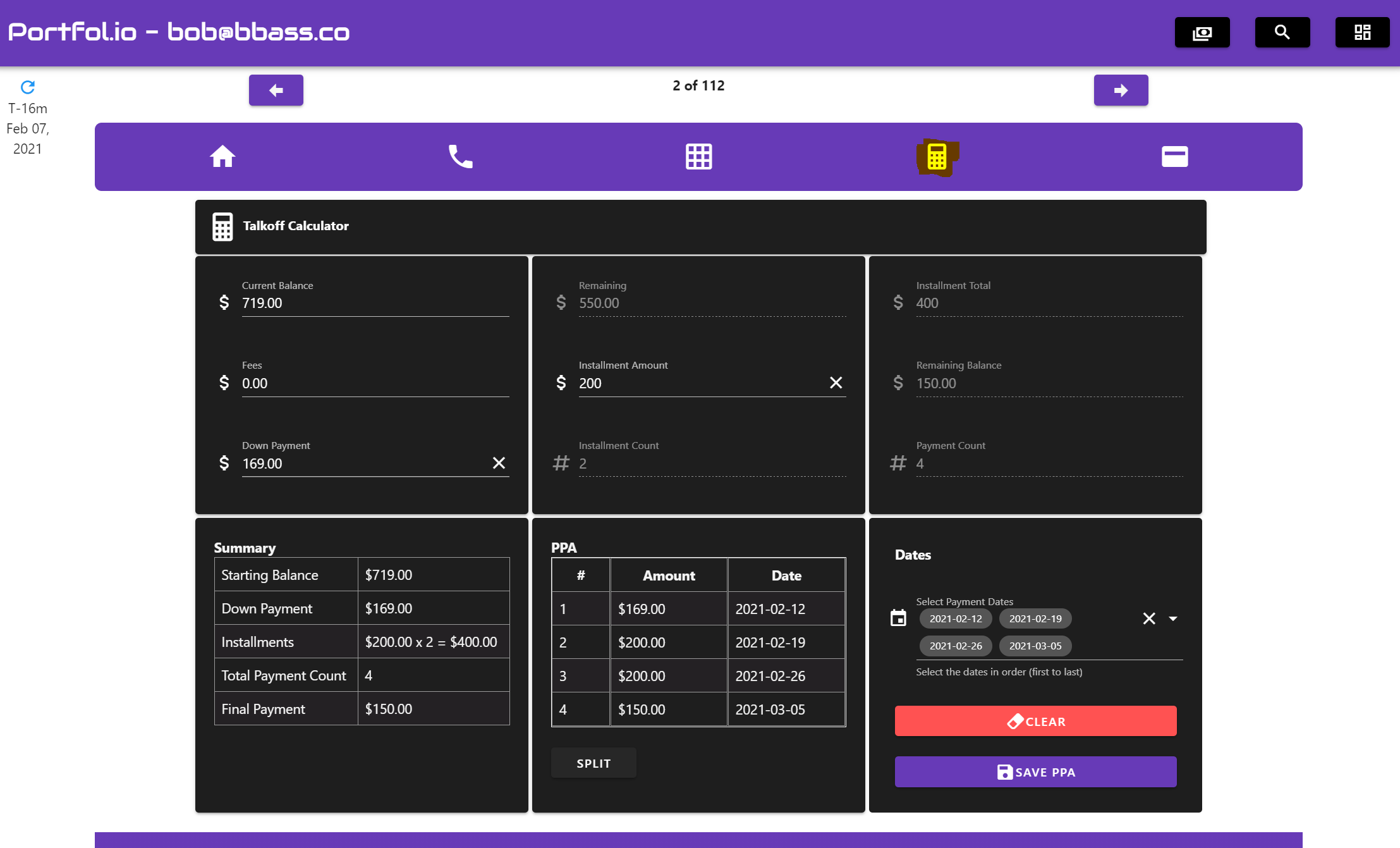Open the Phone tab
1400x848 pixels.
pyautogui.click(x=460, y=156)
